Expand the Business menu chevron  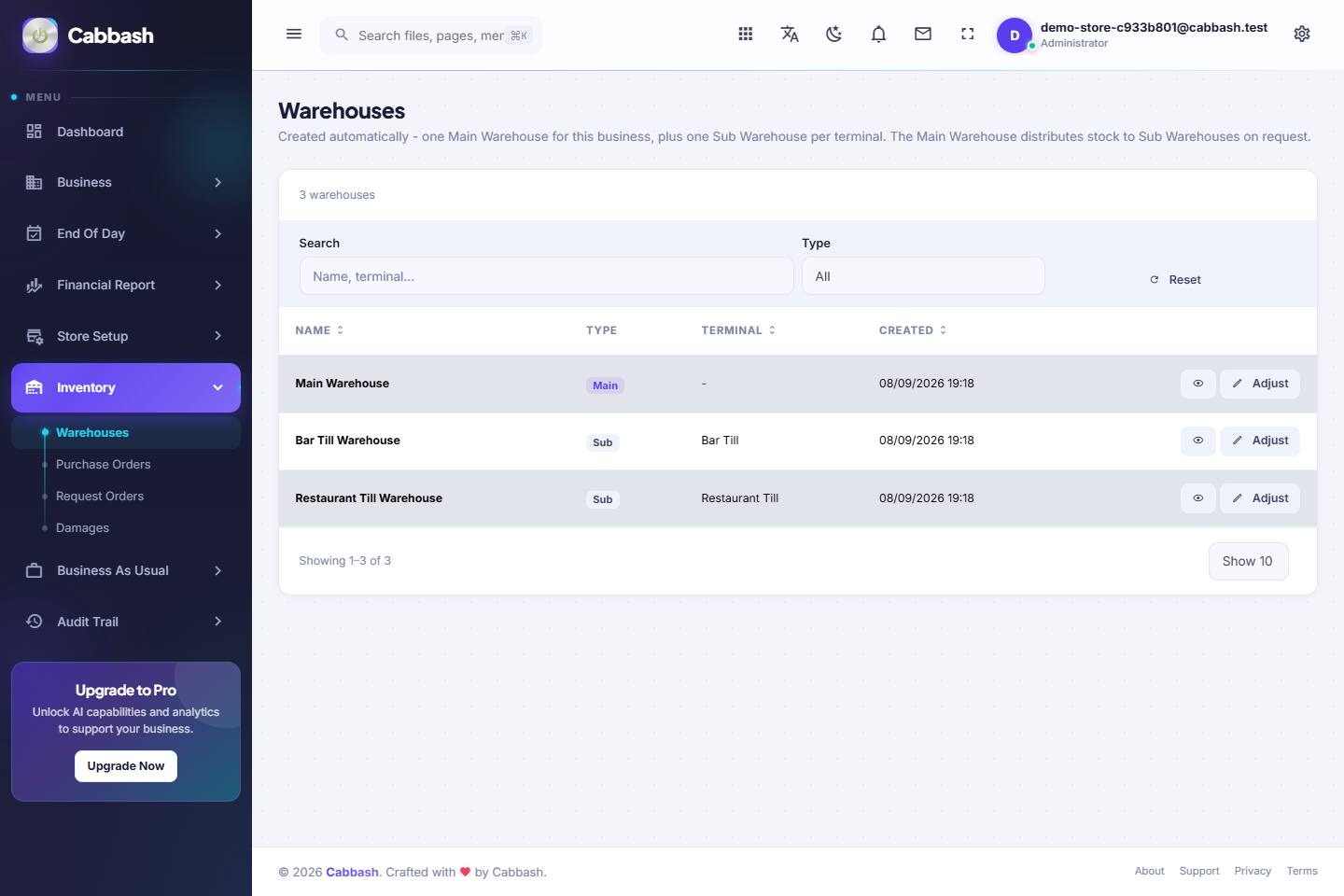coord(217,182)
